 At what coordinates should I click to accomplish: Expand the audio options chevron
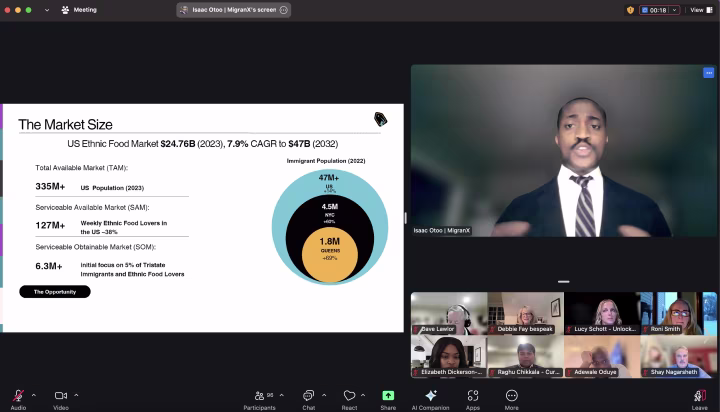click(34, 395)
